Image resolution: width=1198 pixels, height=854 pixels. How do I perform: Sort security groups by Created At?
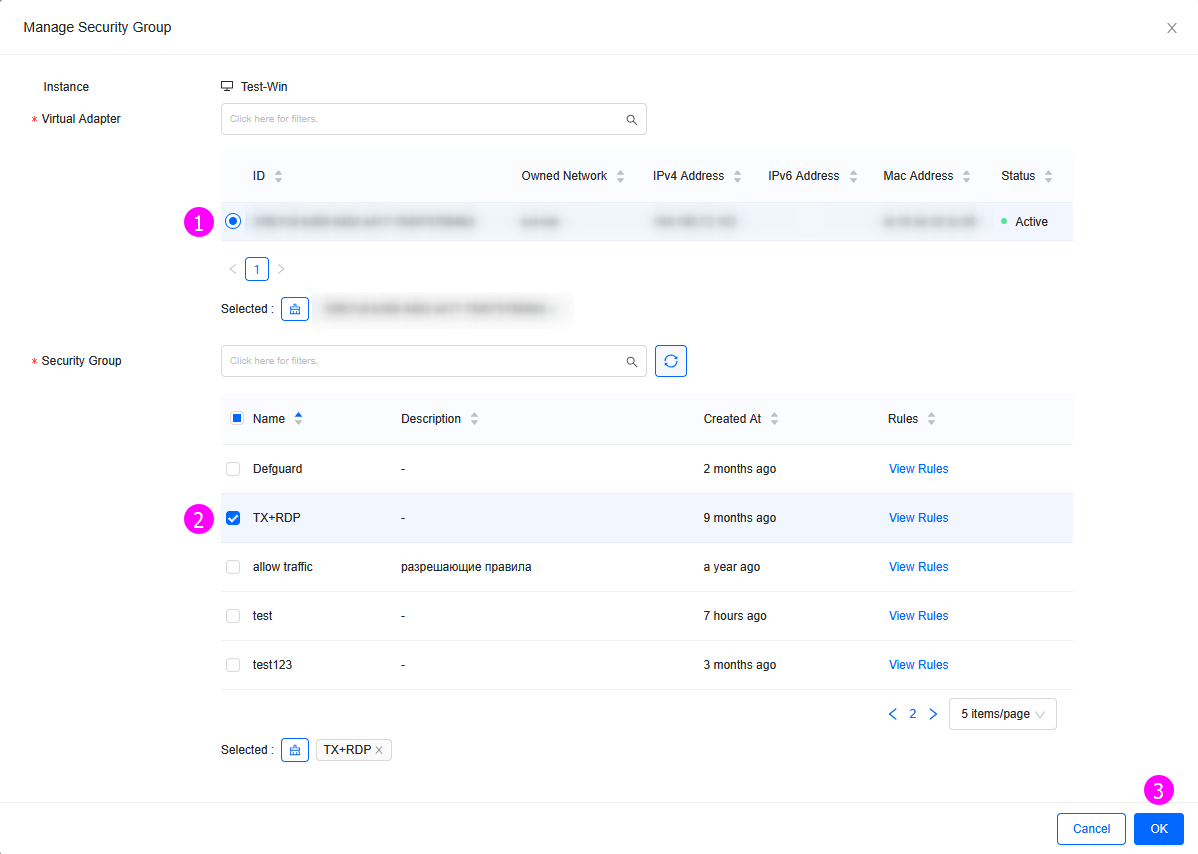(x=774, y=419)
